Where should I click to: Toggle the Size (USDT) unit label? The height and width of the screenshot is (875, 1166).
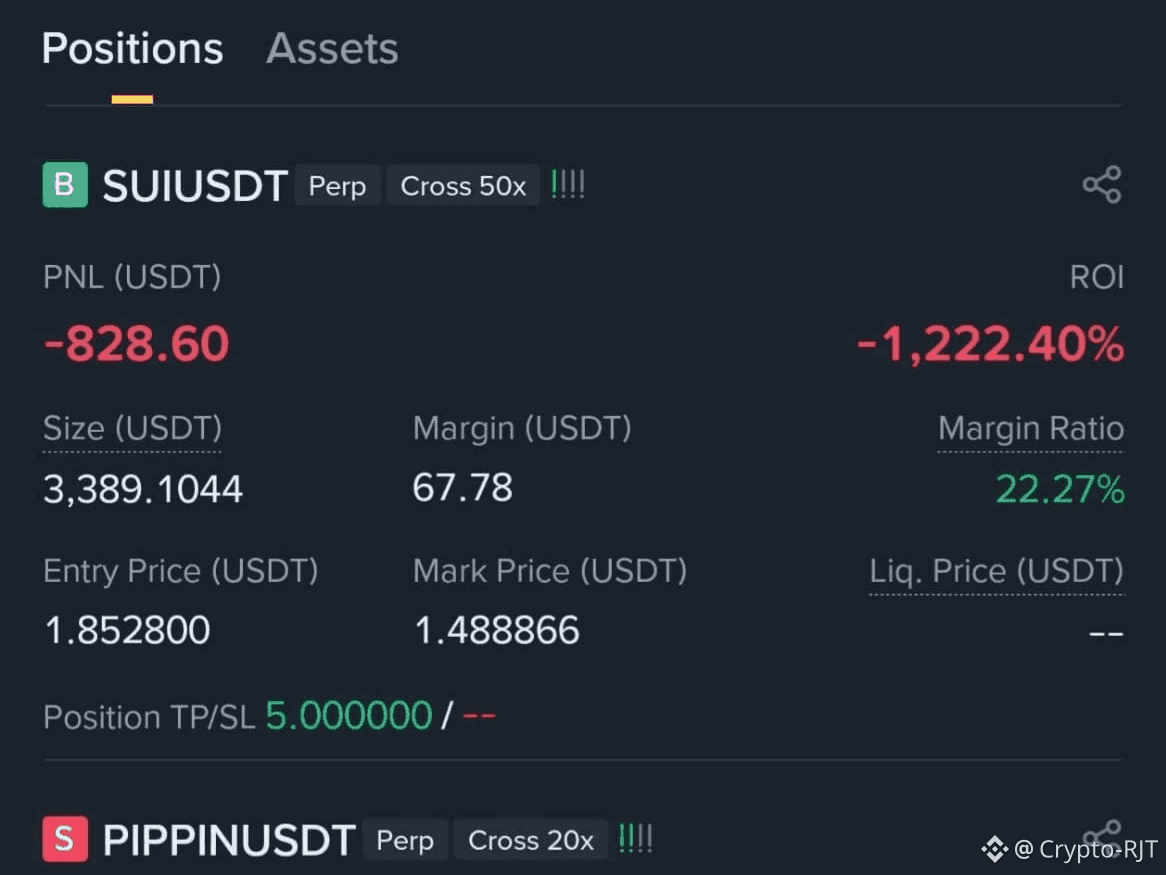tap(132, 430)
